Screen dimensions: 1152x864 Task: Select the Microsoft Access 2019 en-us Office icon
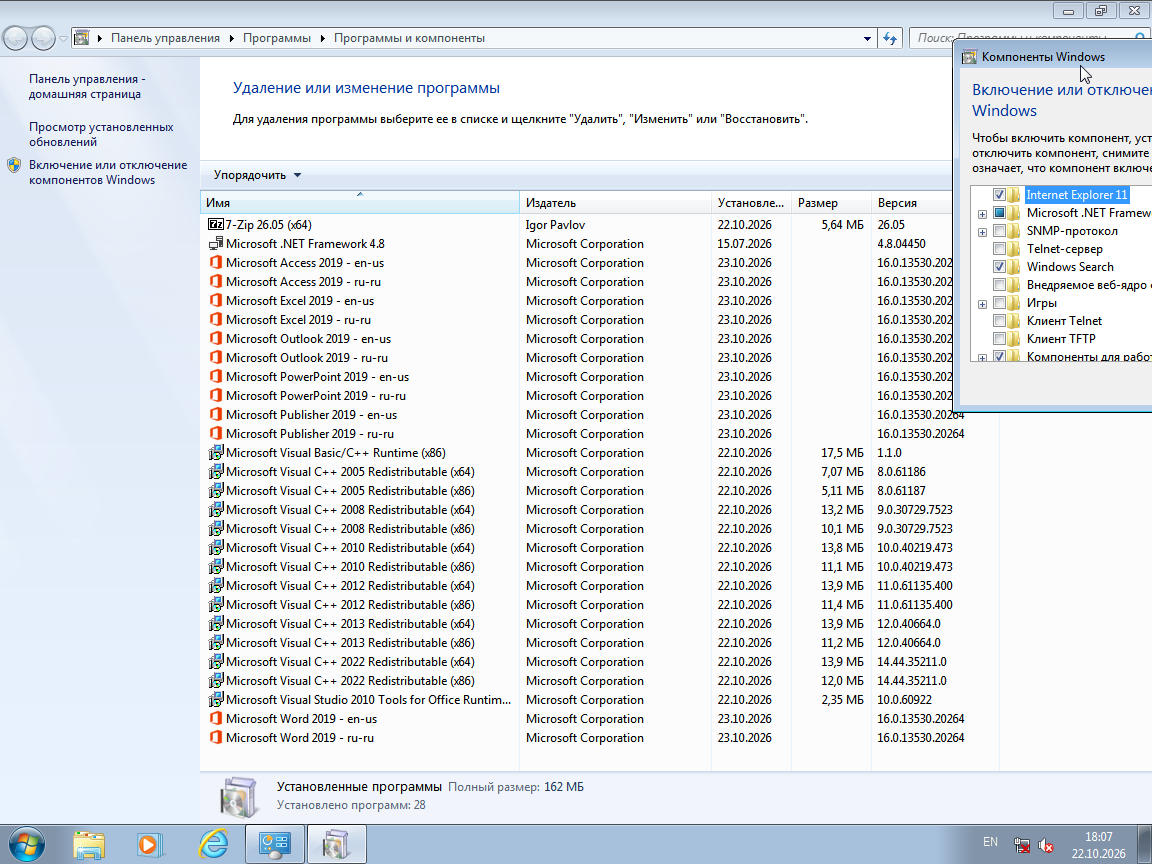(x=215, y=262)
